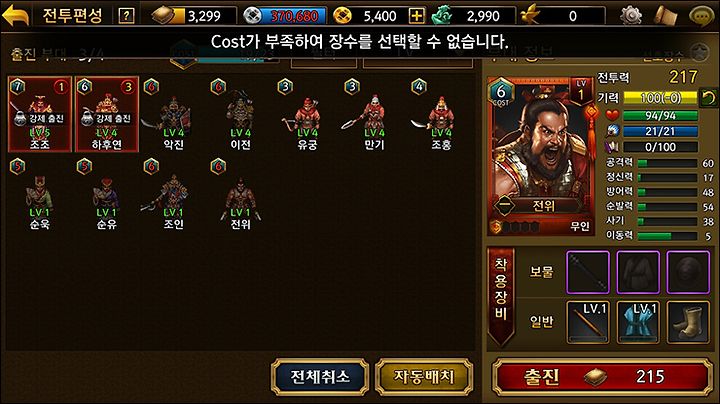This screenshot has width=720, height=404.
Task: Select the boots equipment slot
Action: (688, 322)
